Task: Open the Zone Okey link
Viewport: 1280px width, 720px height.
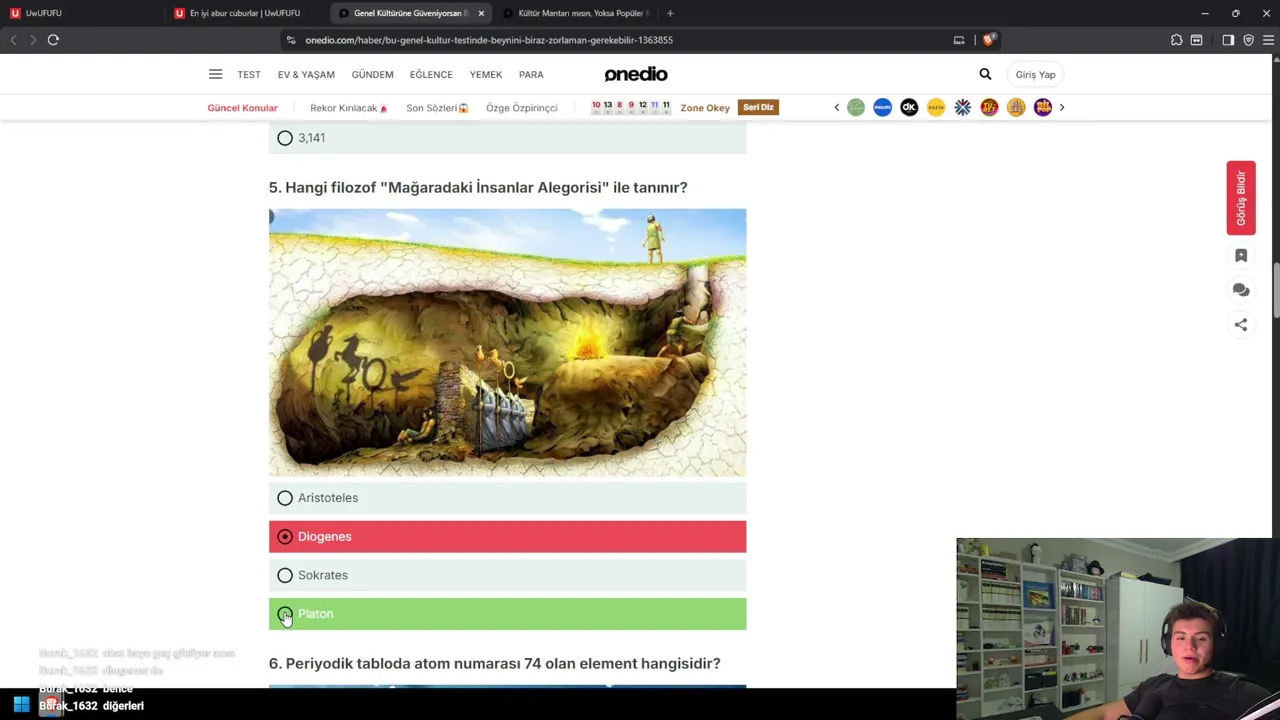Action: pos(705,108)
